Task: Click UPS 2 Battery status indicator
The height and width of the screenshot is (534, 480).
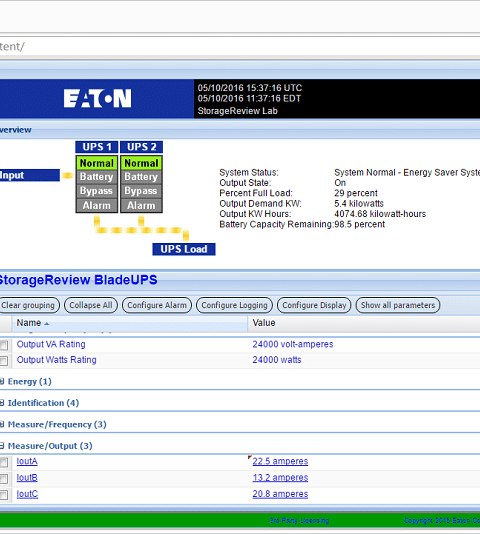Action: (x=141, y=177)
